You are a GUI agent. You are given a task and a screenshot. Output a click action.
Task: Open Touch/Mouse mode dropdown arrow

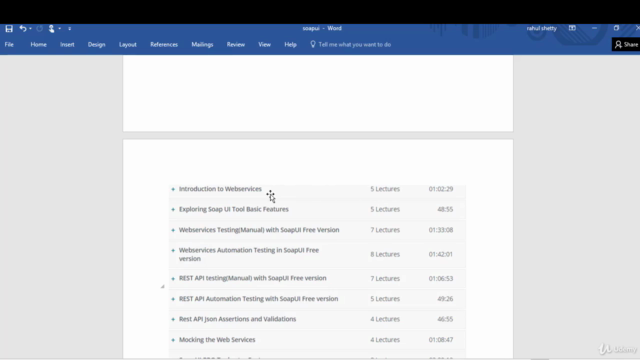60,29
